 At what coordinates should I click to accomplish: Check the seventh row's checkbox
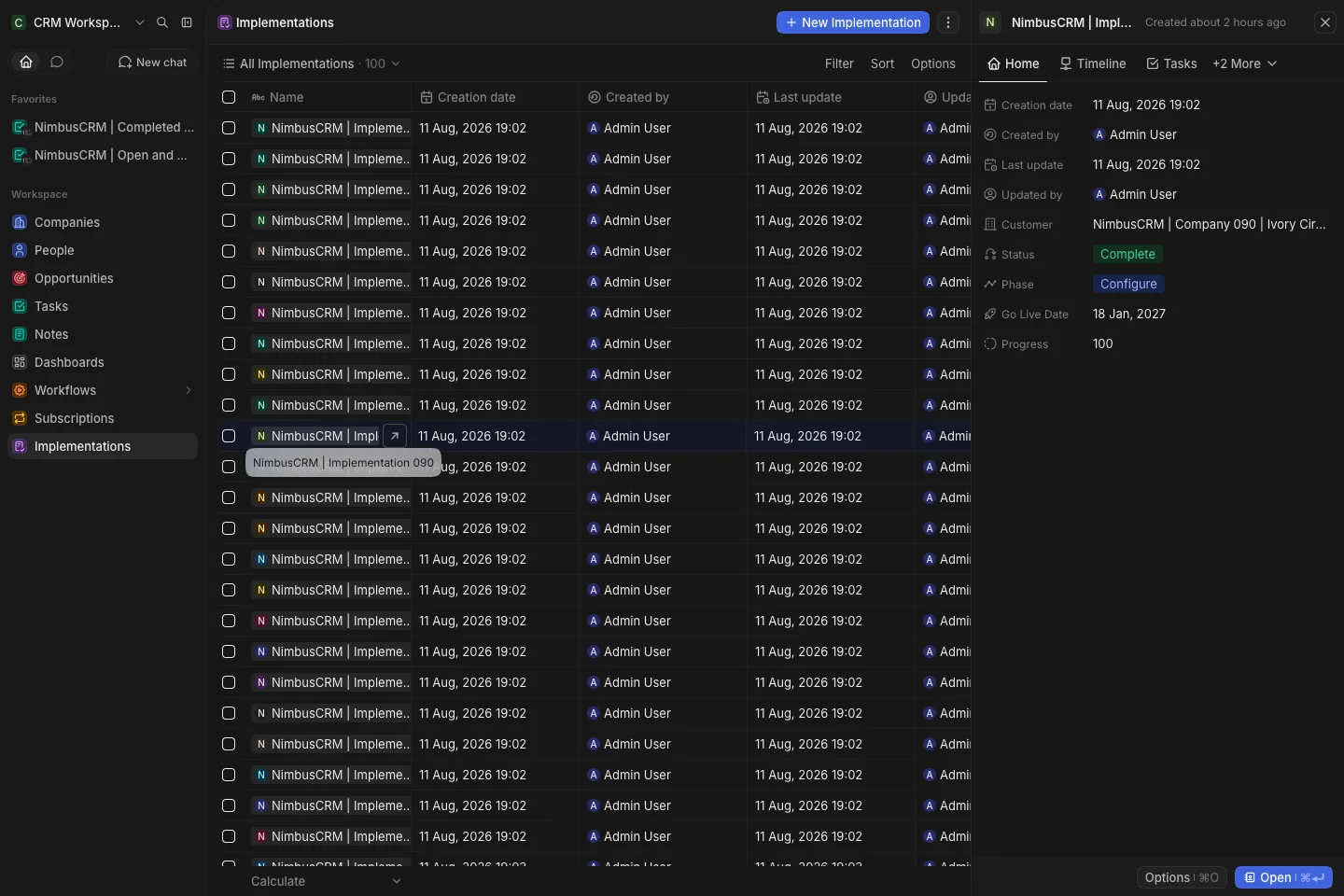click(229, 313)
